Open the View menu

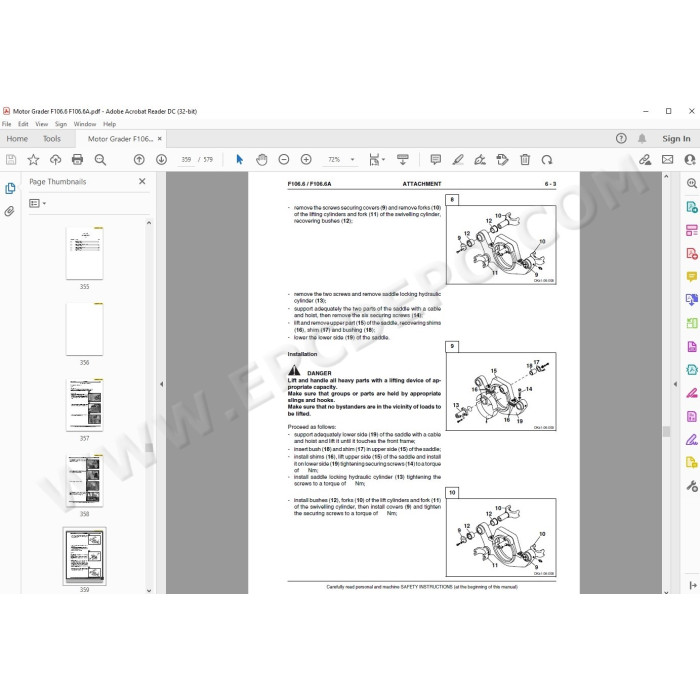(42, 124)
